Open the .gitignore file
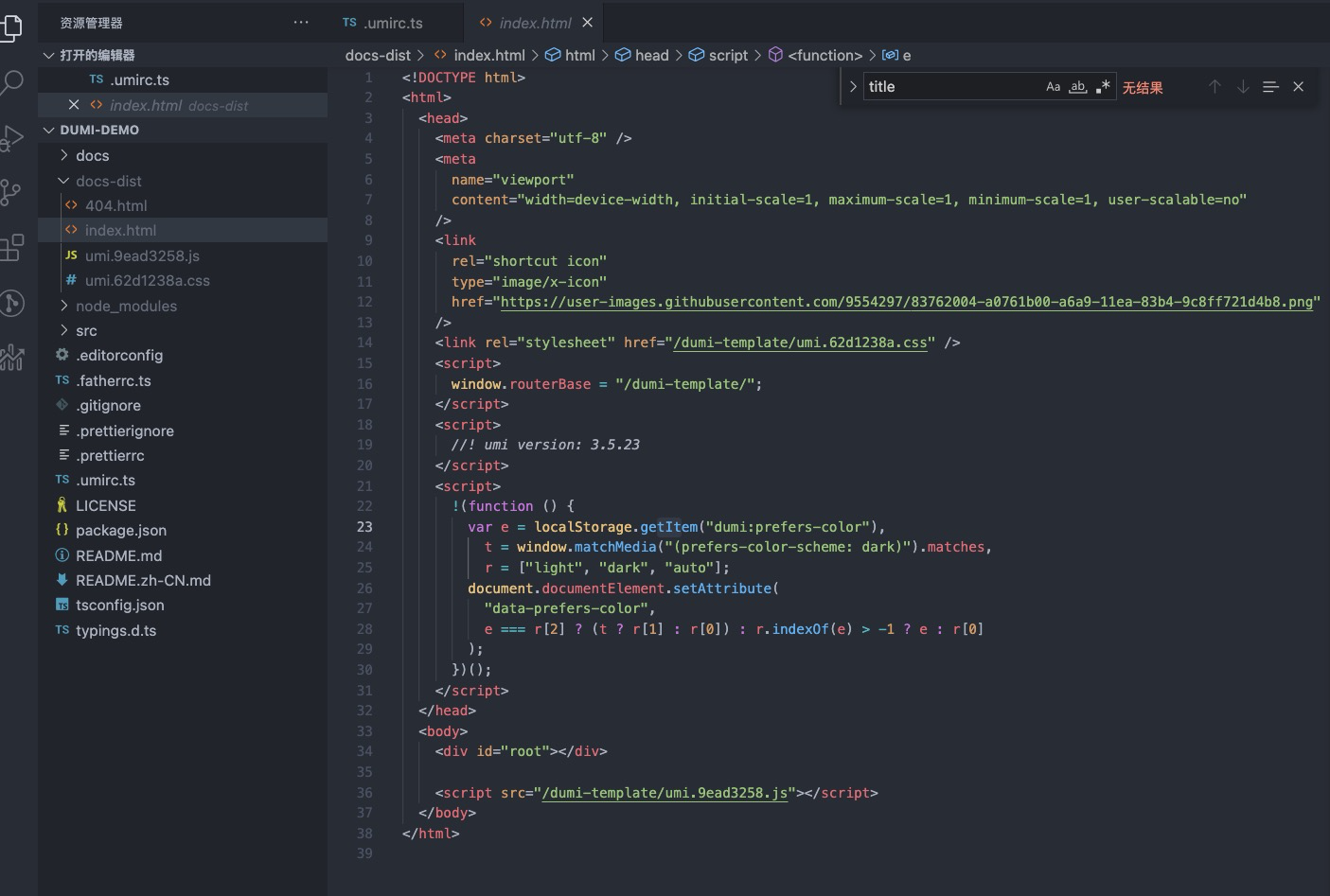The image size is (1330, 896). tap(183, 405)
